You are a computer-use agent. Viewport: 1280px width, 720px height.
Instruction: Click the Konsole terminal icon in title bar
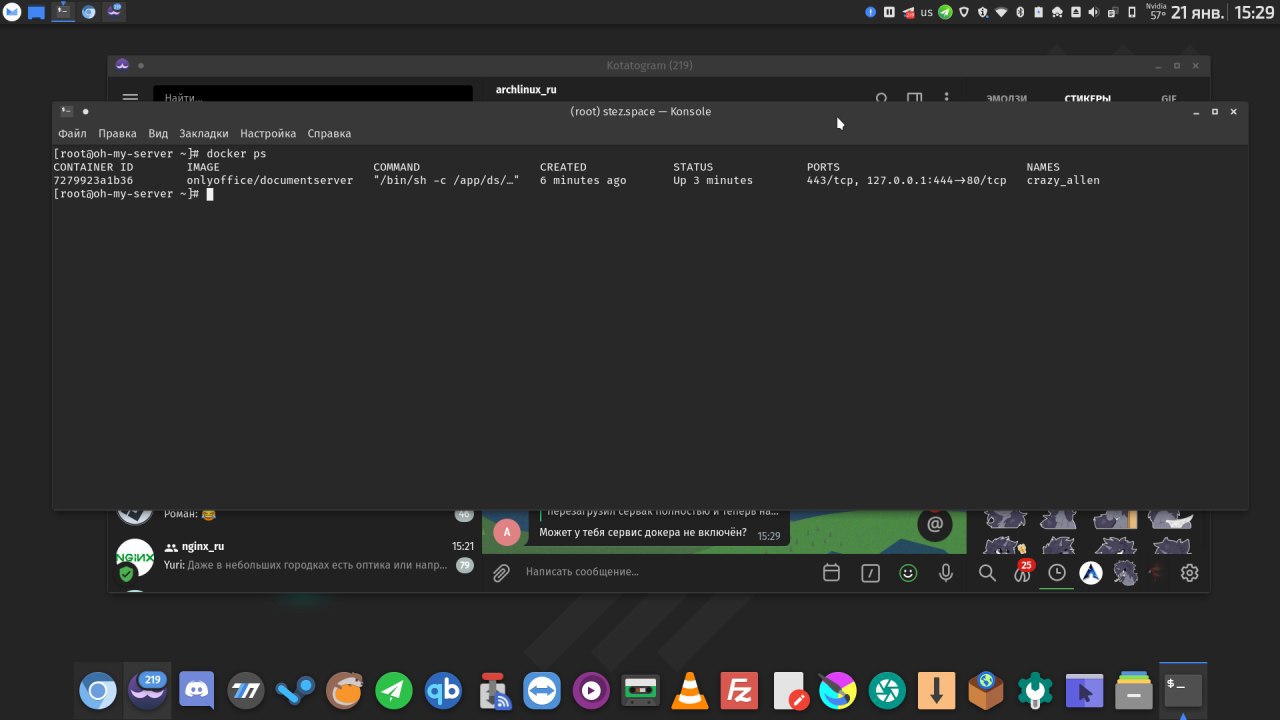(66, 111)
